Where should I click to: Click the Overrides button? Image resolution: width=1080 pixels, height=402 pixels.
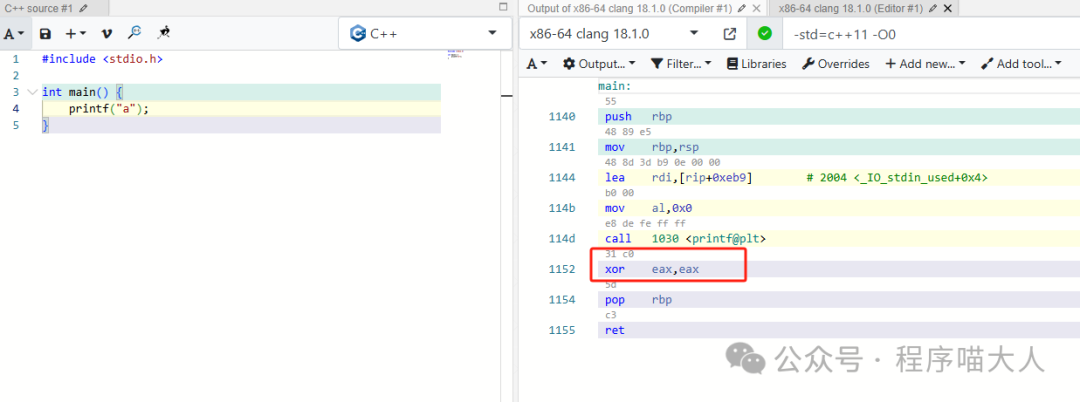(836, 64)
